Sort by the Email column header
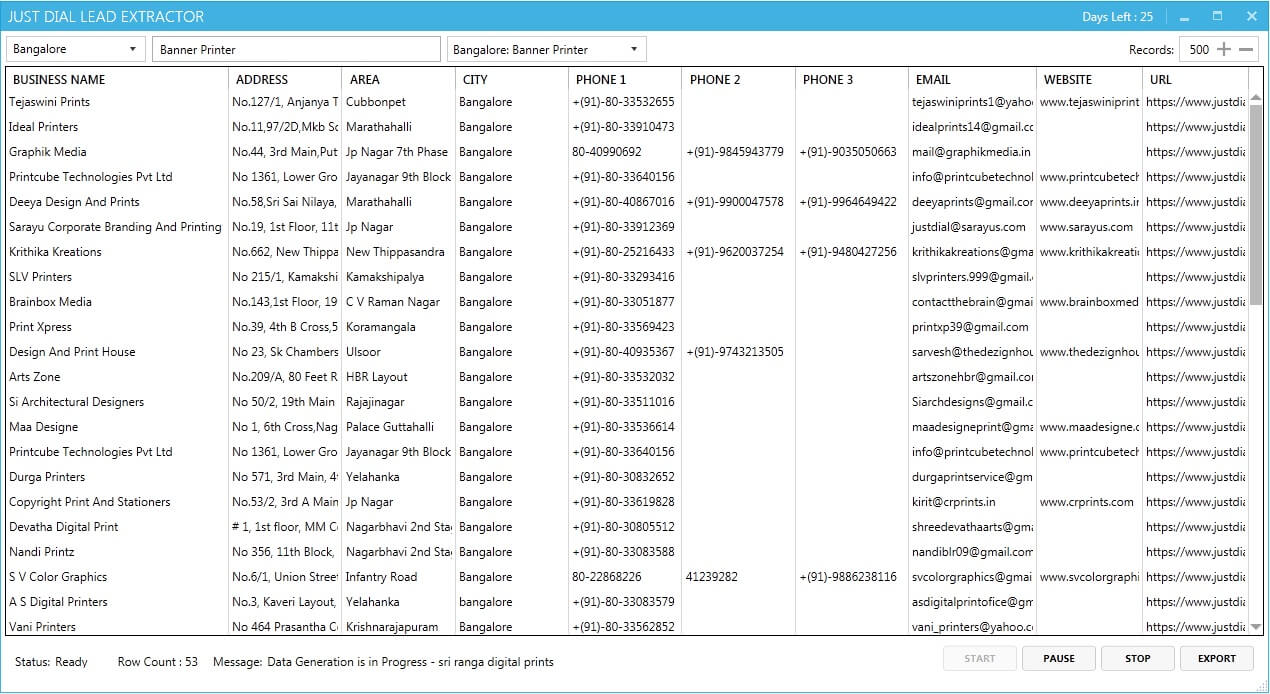1270x694 pixels. pyautogui.click(x=933, y=79)
